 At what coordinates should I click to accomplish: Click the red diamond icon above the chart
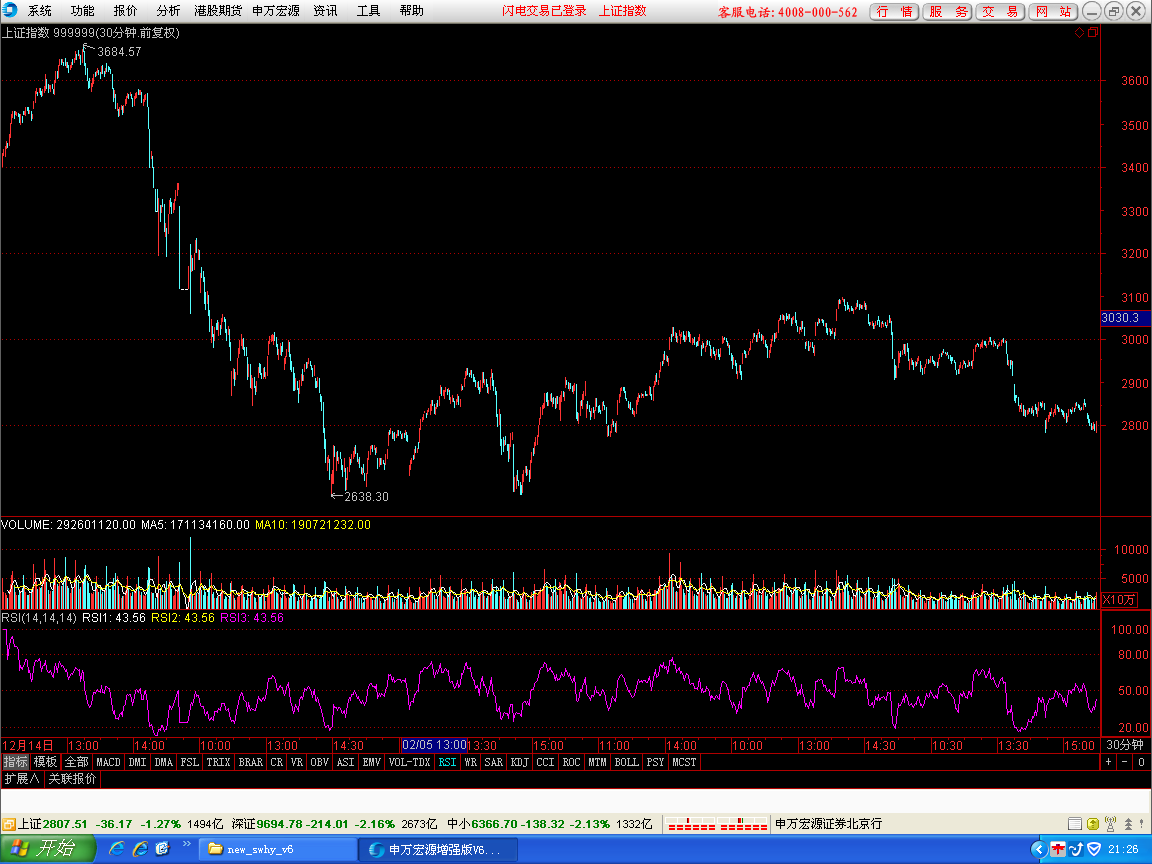coord(1079,32)
